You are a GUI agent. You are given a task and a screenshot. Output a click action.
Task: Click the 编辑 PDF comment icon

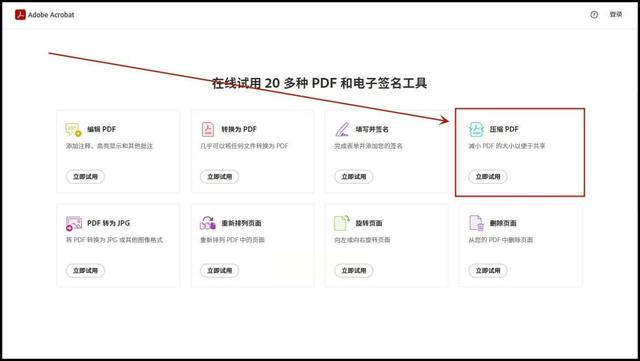[x=73, y=129]
